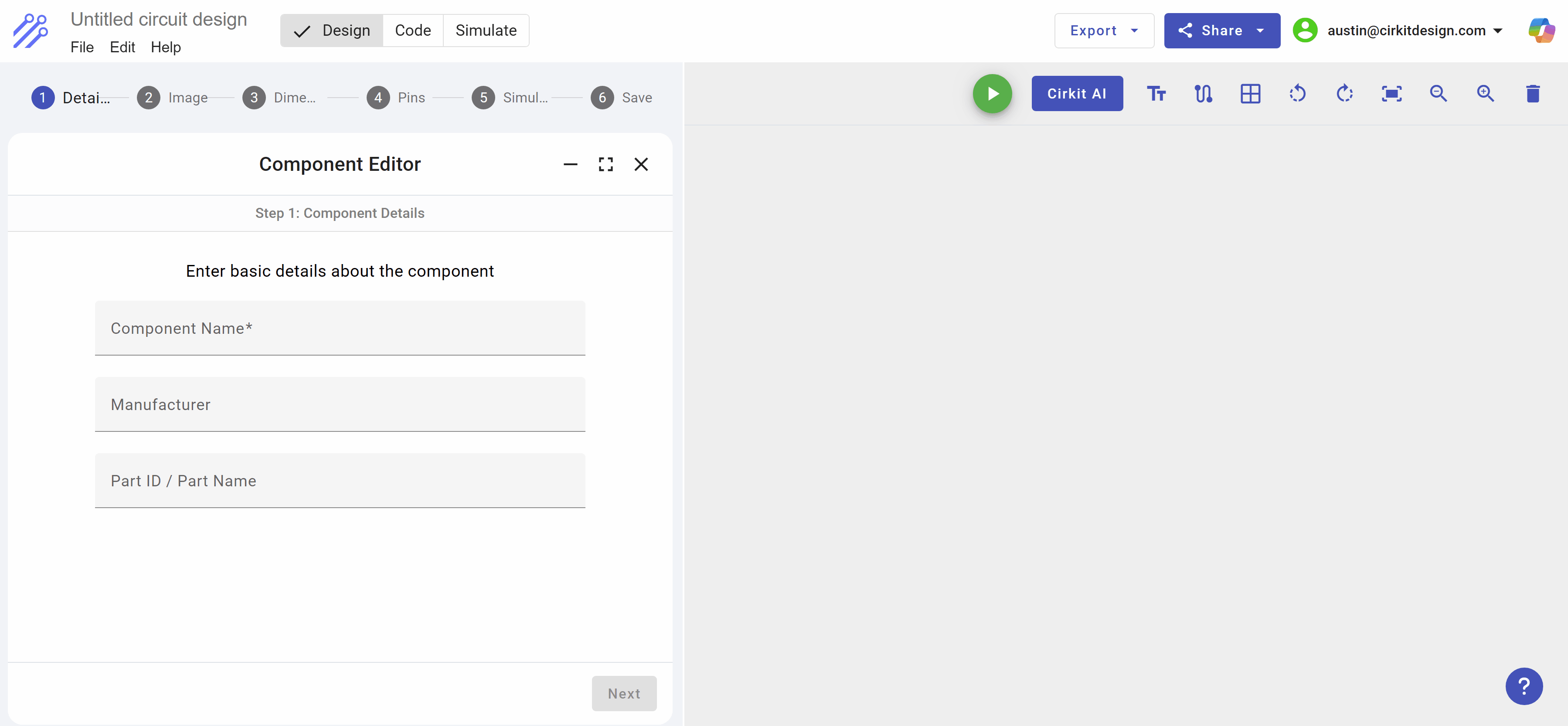Select the wire routing tool icon

click(x=1204, y=94)
